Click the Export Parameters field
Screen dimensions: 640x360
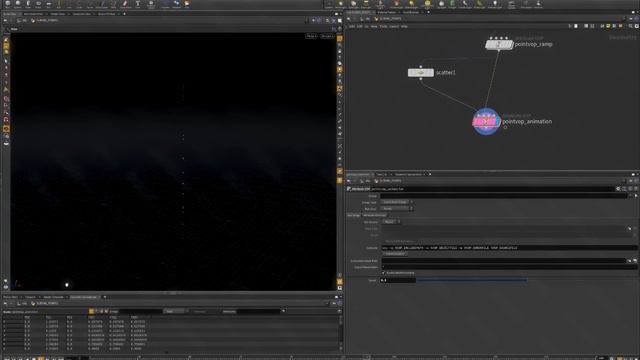(509, 267)
